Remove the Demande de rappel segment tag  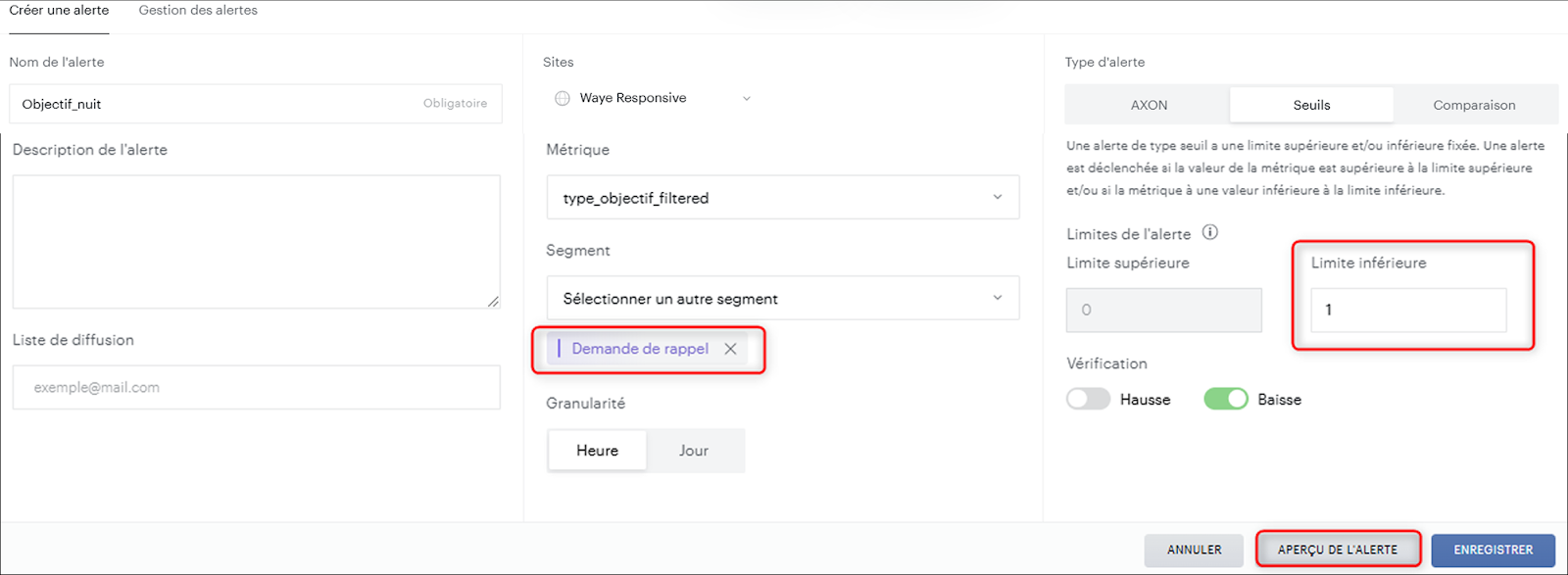pyautogui.click(x=730, y=349)
